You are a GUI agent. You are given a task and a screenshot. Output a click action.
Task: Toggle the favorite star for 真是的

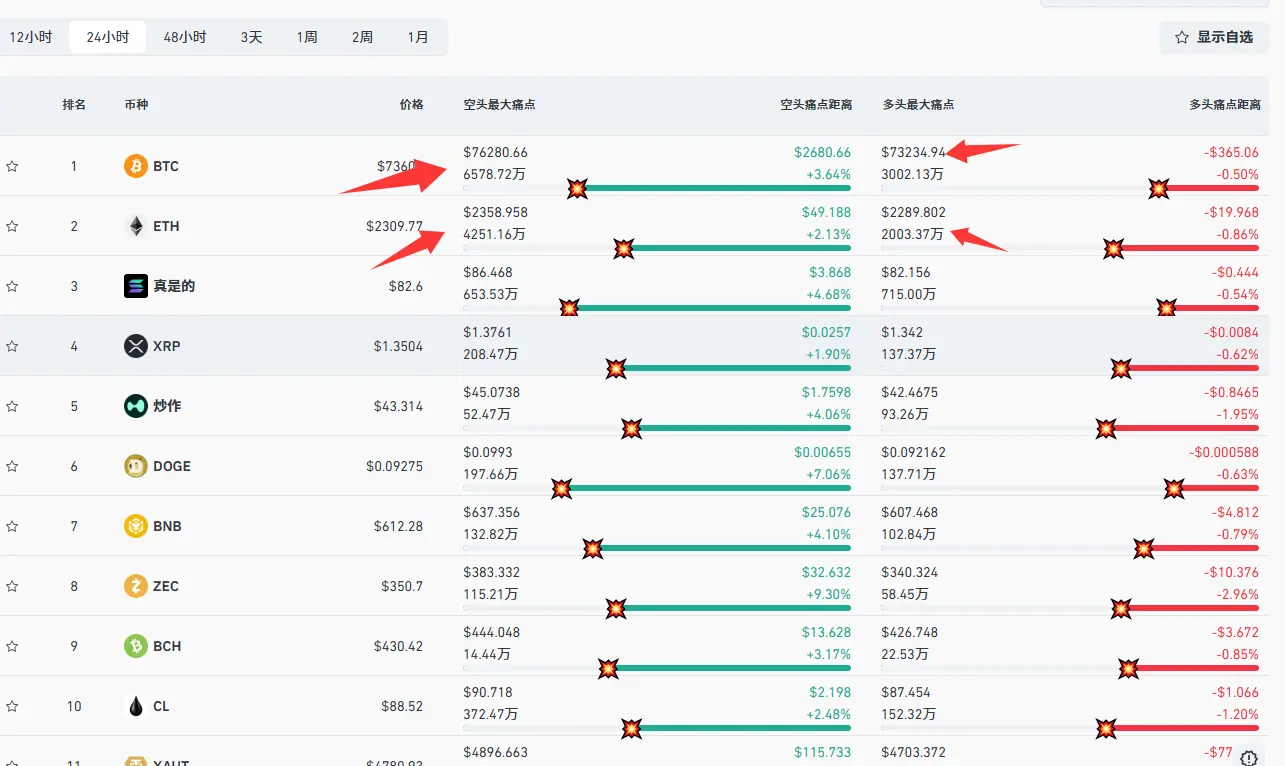(12, 286)
